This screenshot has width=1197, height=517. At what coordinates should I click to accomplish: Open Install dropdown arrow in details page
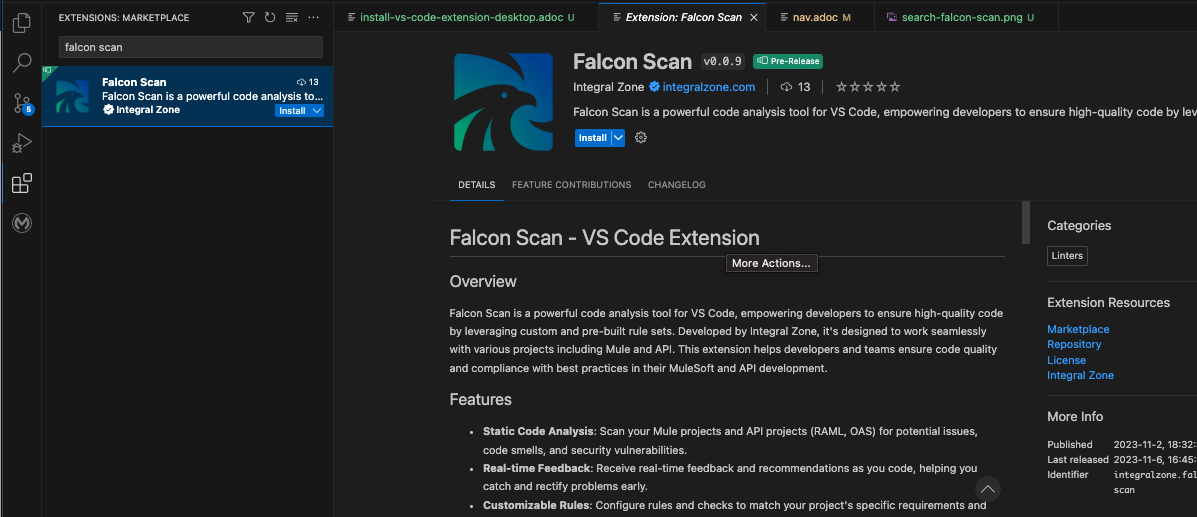pyautogui.click(x=618, y=138)
